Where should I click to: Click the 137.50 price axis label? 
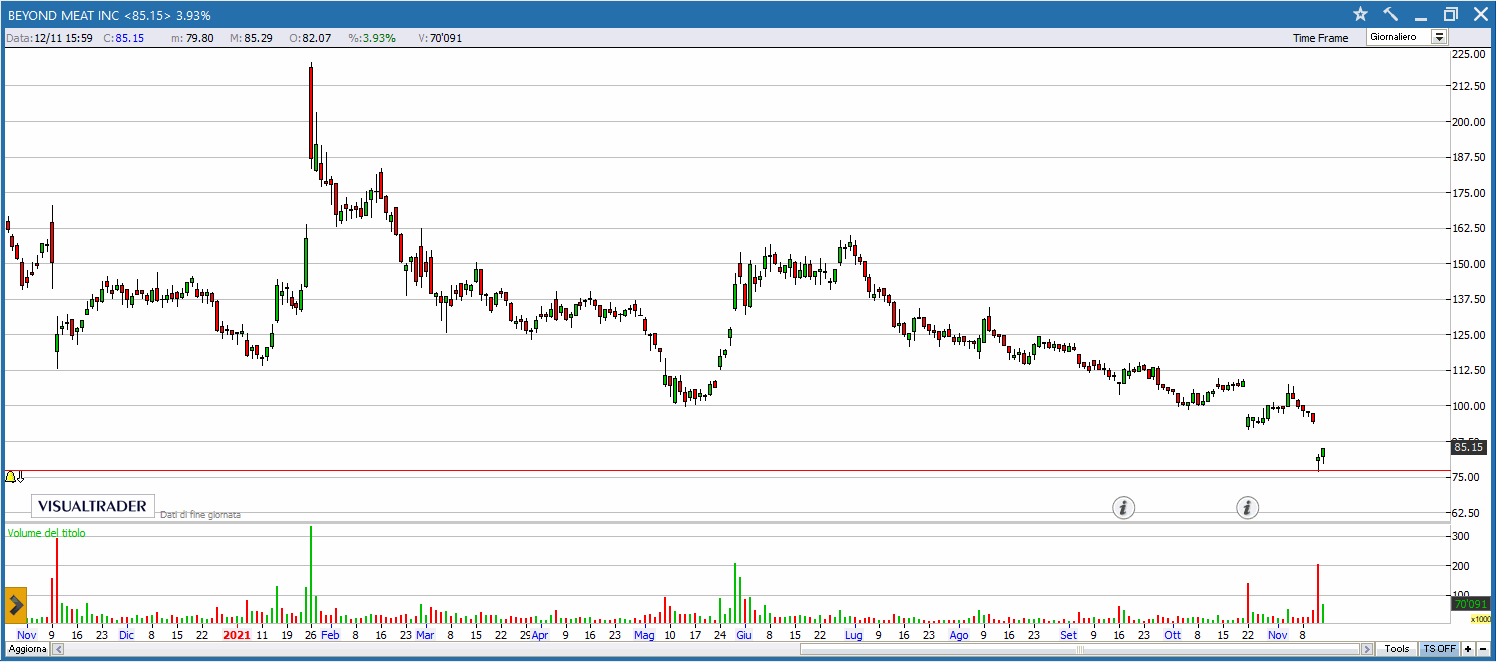click(x=1469, y=299)
